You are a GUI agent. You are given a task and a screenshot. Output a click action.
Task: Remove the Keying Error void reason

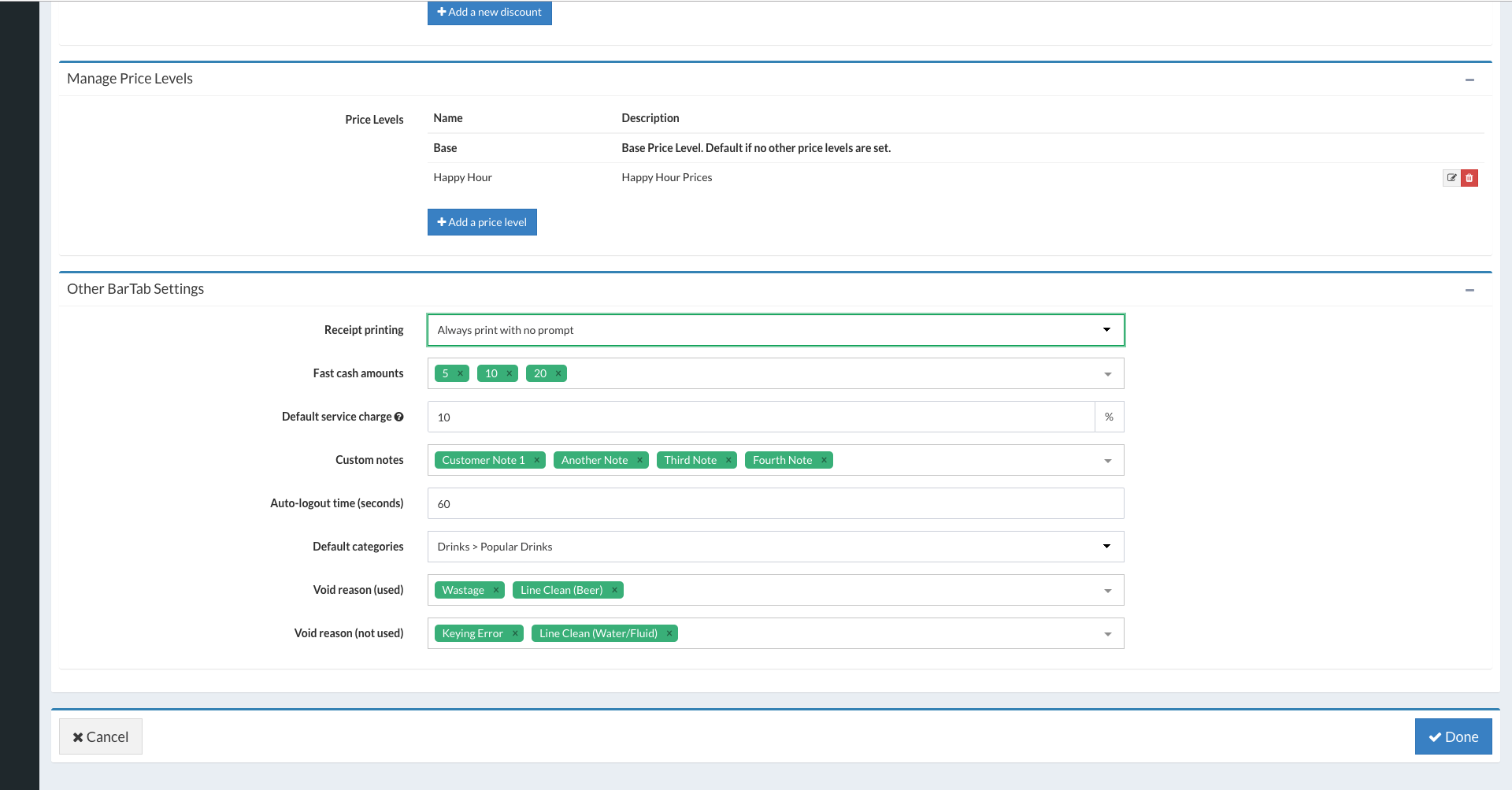pos(515,634)
